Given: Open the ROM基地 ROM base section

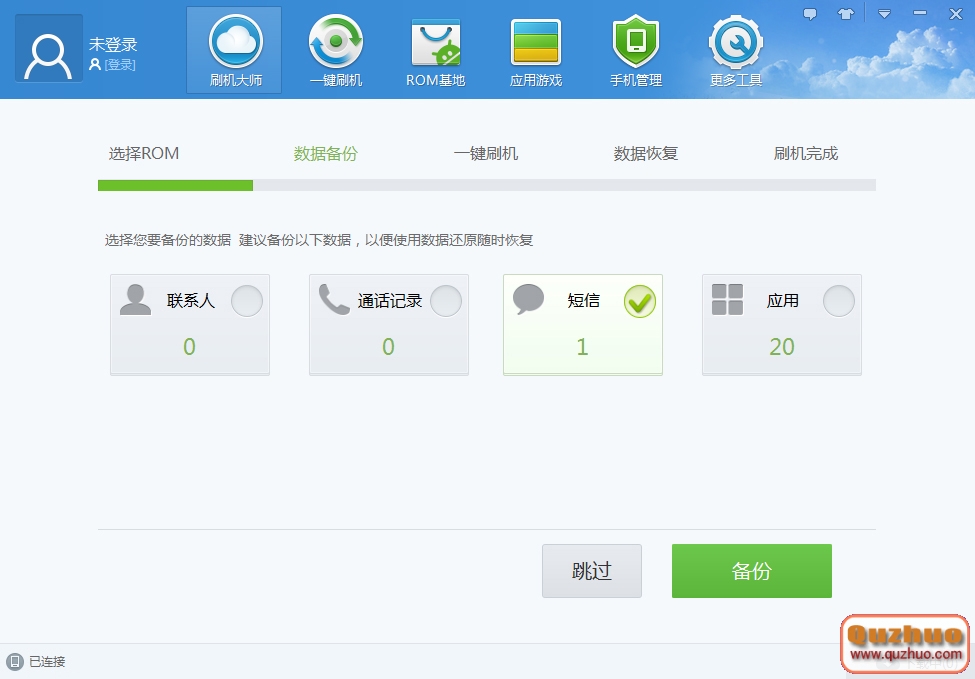Looking at the screenshot, I should (x=434, y=48).
